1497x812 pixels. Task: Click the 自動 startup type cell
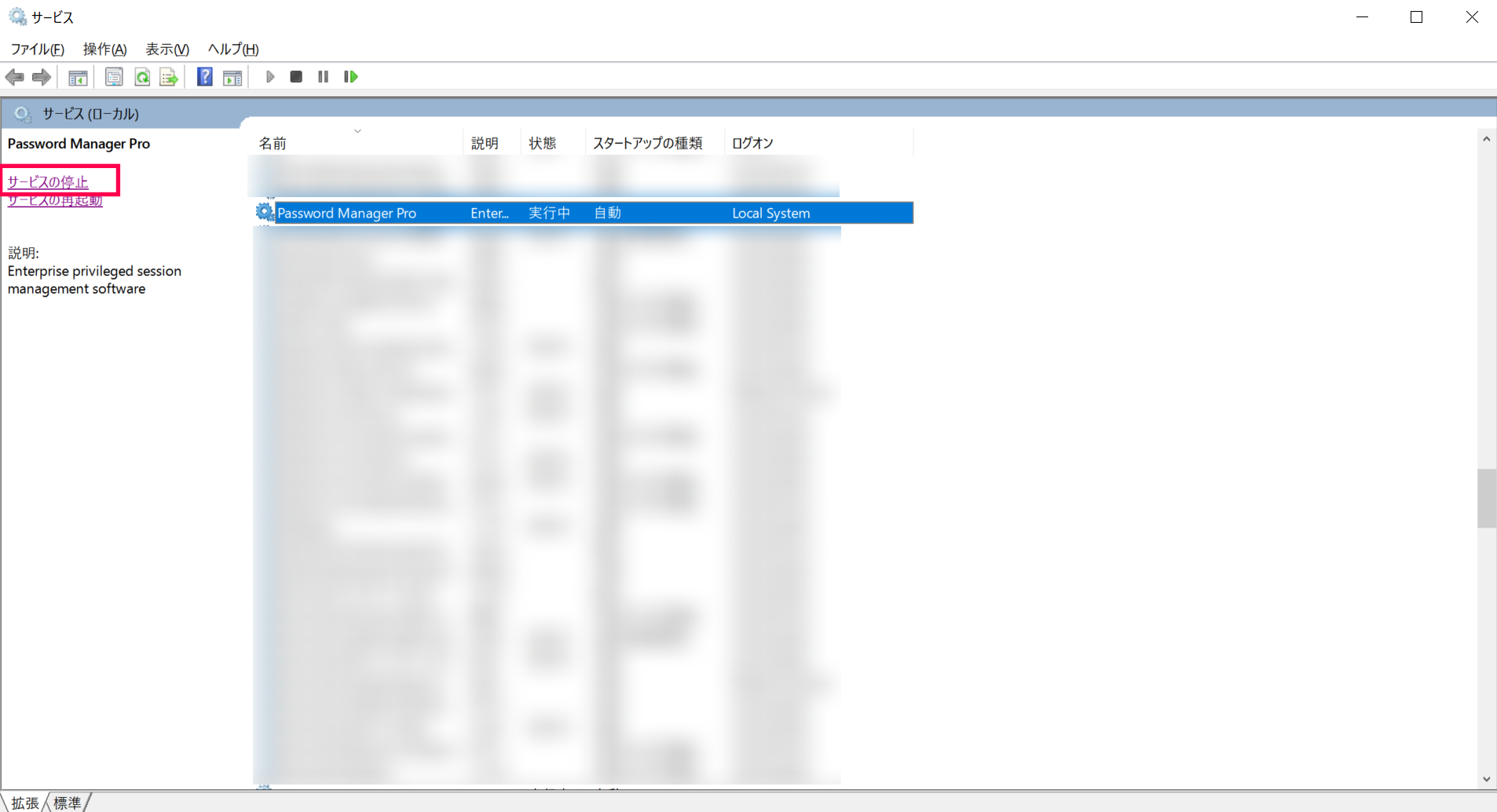[x=608, y=213]
